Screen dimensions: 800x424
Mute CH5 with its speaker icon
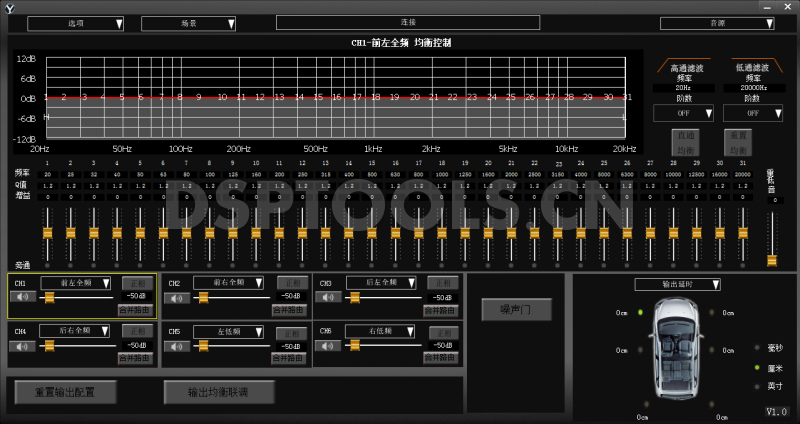pyautogui.click(x=177, y=344)
